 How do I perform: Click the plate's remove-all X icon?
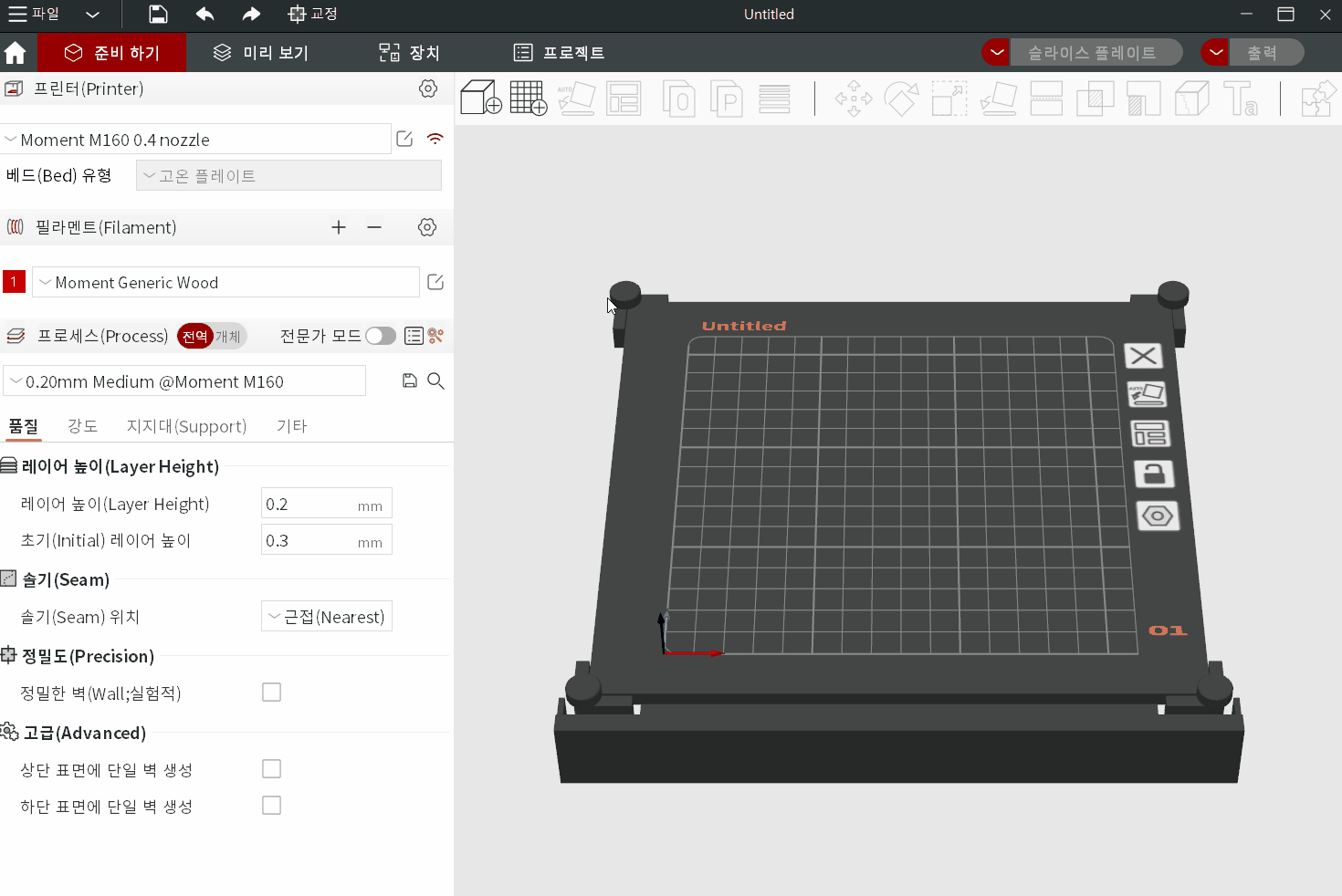coord(1143,356)
